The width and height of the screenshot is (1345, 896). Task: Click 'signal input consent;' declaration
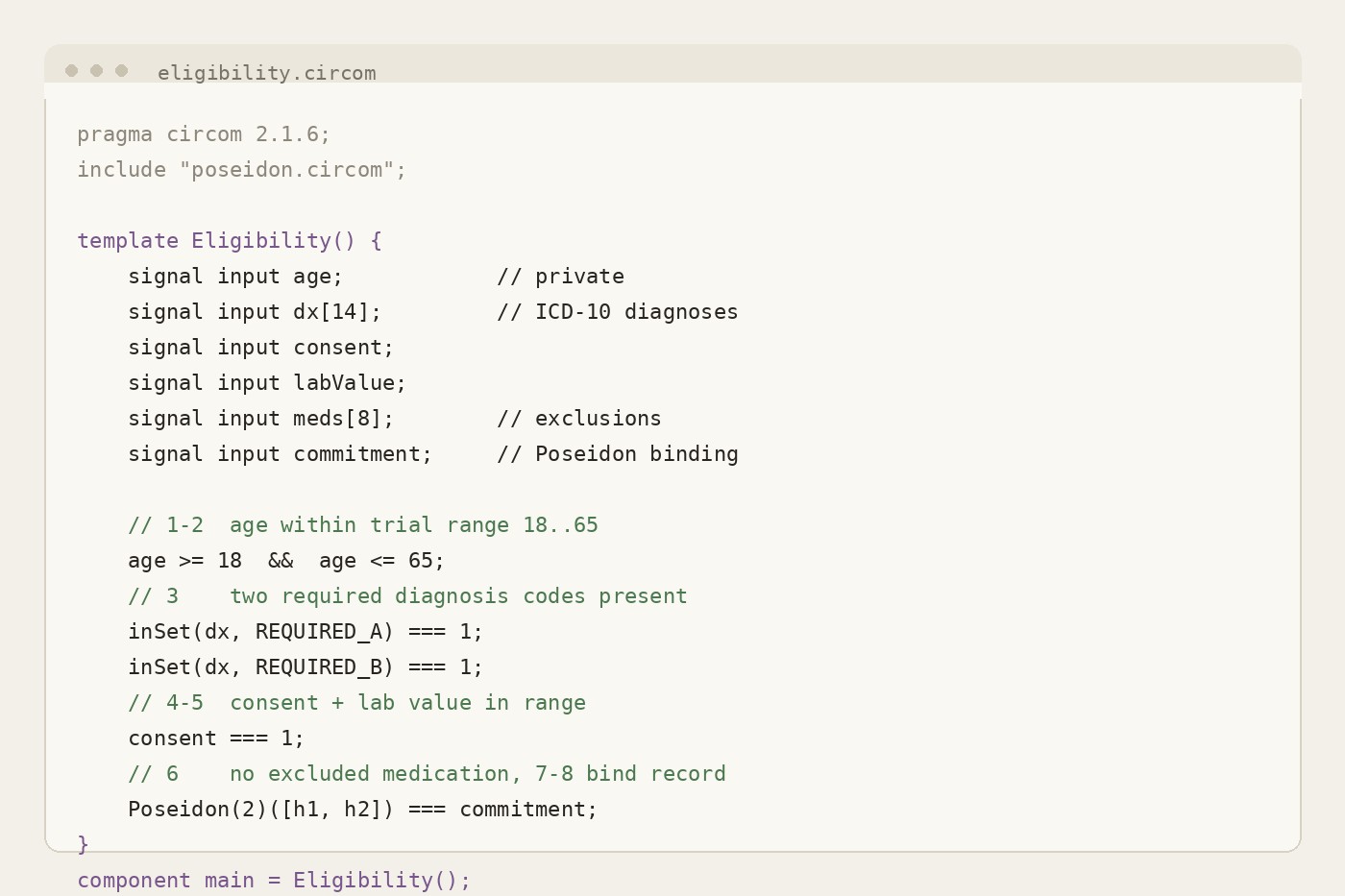[x=261, y=348]
